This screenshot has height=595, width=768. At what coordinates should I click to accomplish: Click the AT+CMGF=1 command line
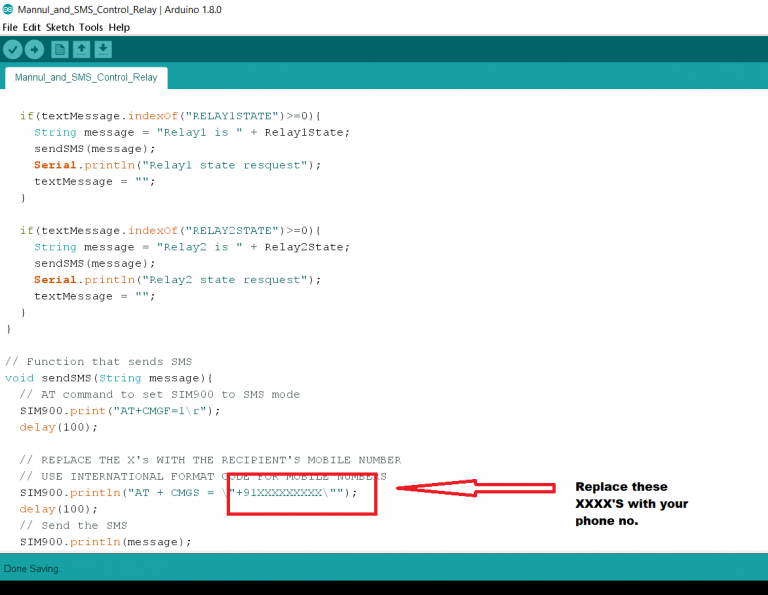tap(120, 410)
